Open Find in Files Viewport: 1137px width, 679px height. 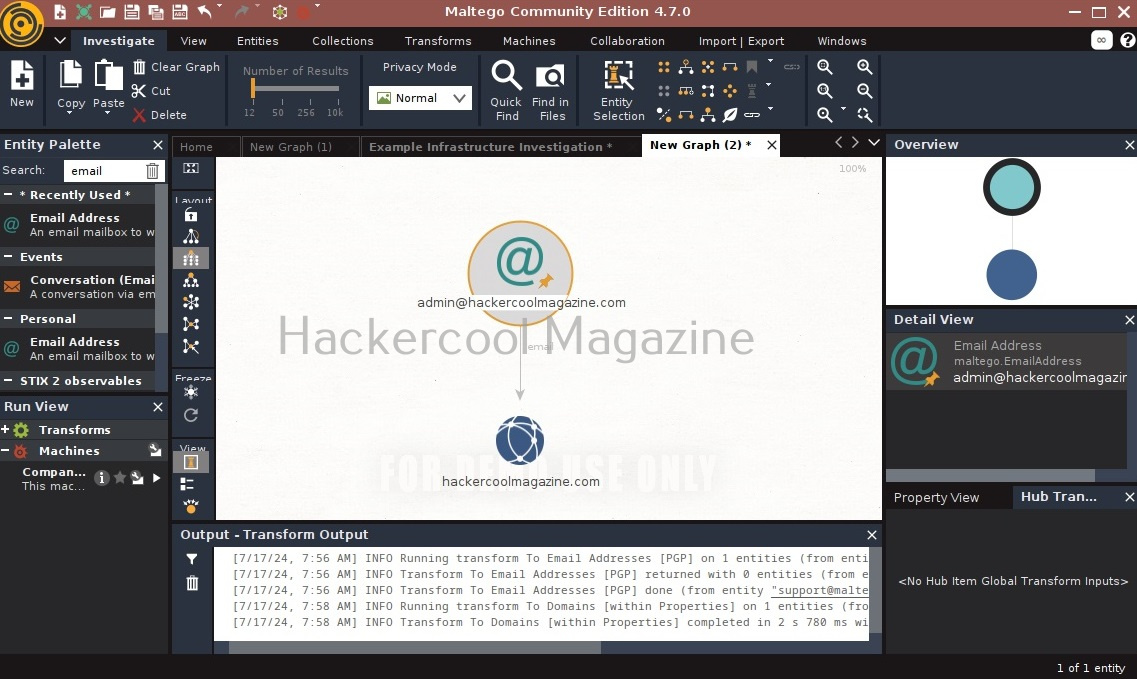pyautogui.click(x=550, y=90)
